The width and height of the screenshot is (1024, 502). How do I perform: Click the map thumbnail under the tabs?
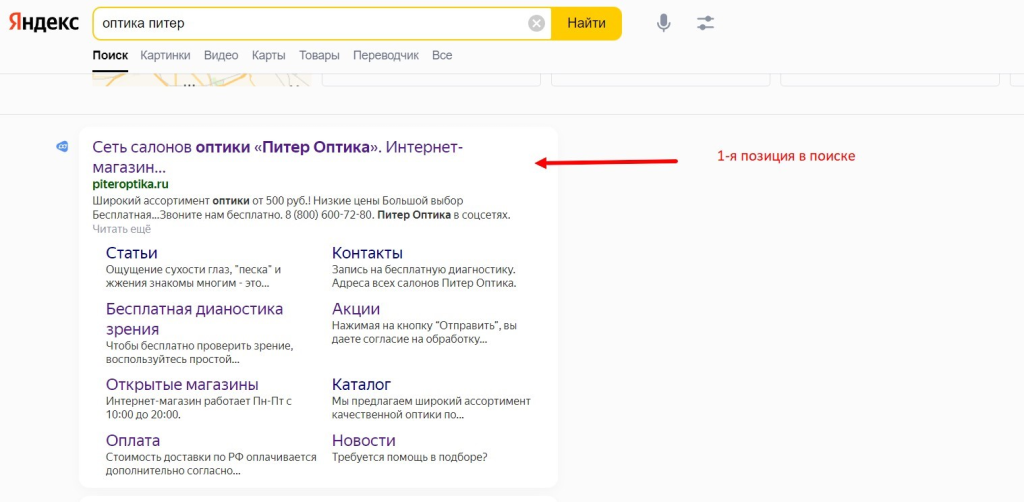coord(202,80)
